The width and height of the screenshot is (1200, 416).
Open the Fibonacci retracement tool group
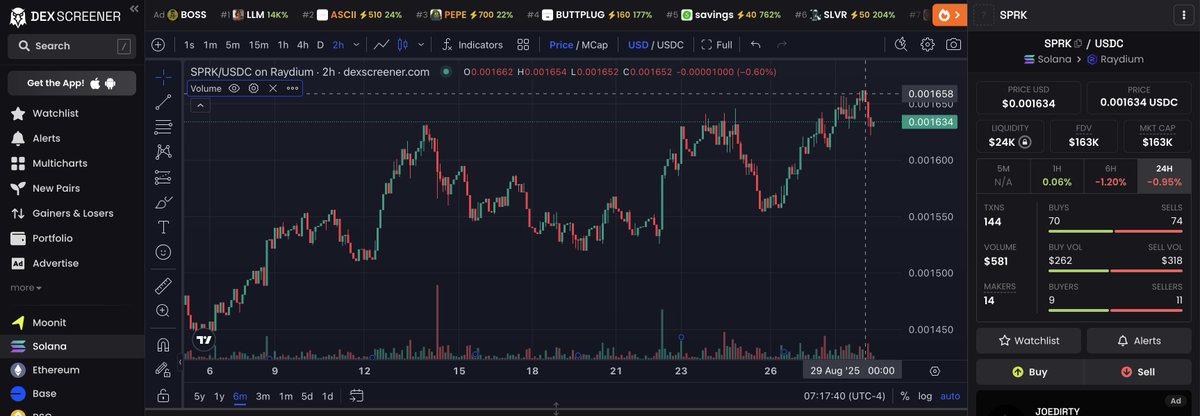pyautogui.click(x=163, y=127)
